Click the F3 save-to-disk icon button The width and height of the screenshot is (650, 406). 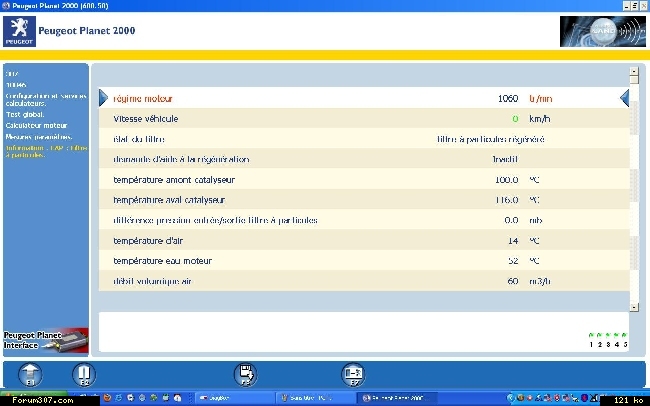pyautogui.click(x=245, y=374)
